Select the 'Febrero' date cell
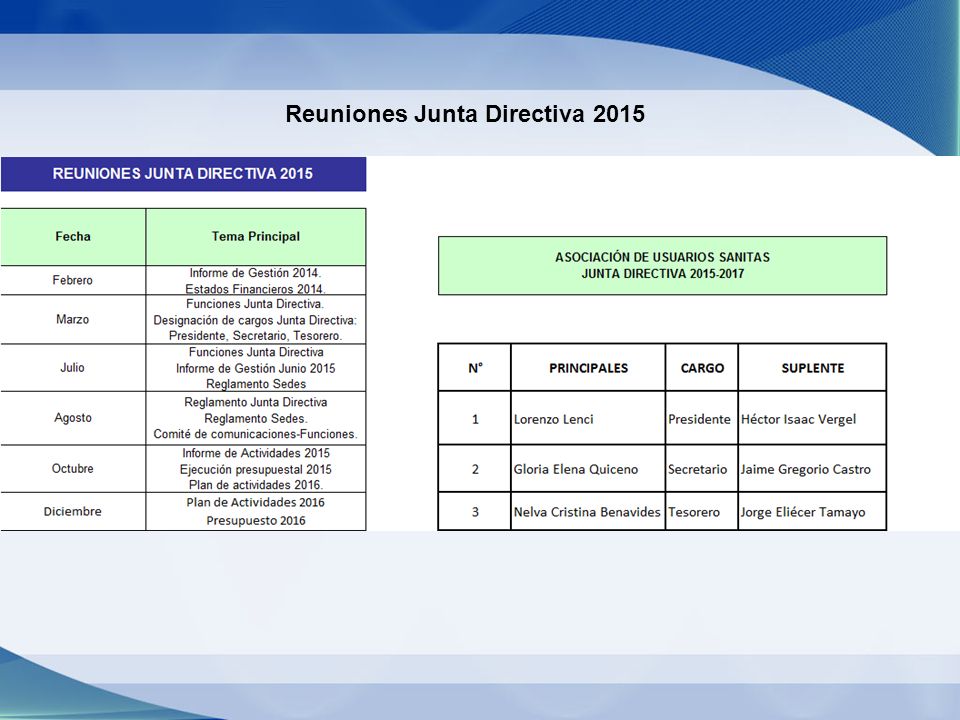This screenshot has width=960, height=720. tap(73, 280)
